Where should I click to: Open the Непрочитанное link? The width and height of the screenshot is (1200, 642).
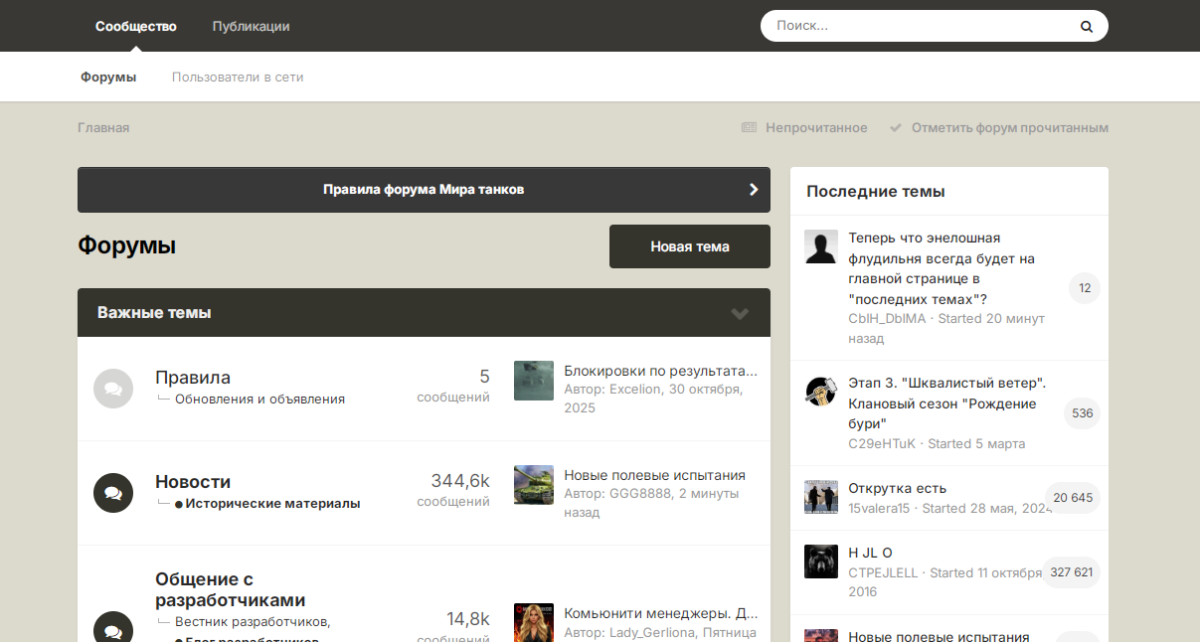pyautogui.click(x=817, y=128)
